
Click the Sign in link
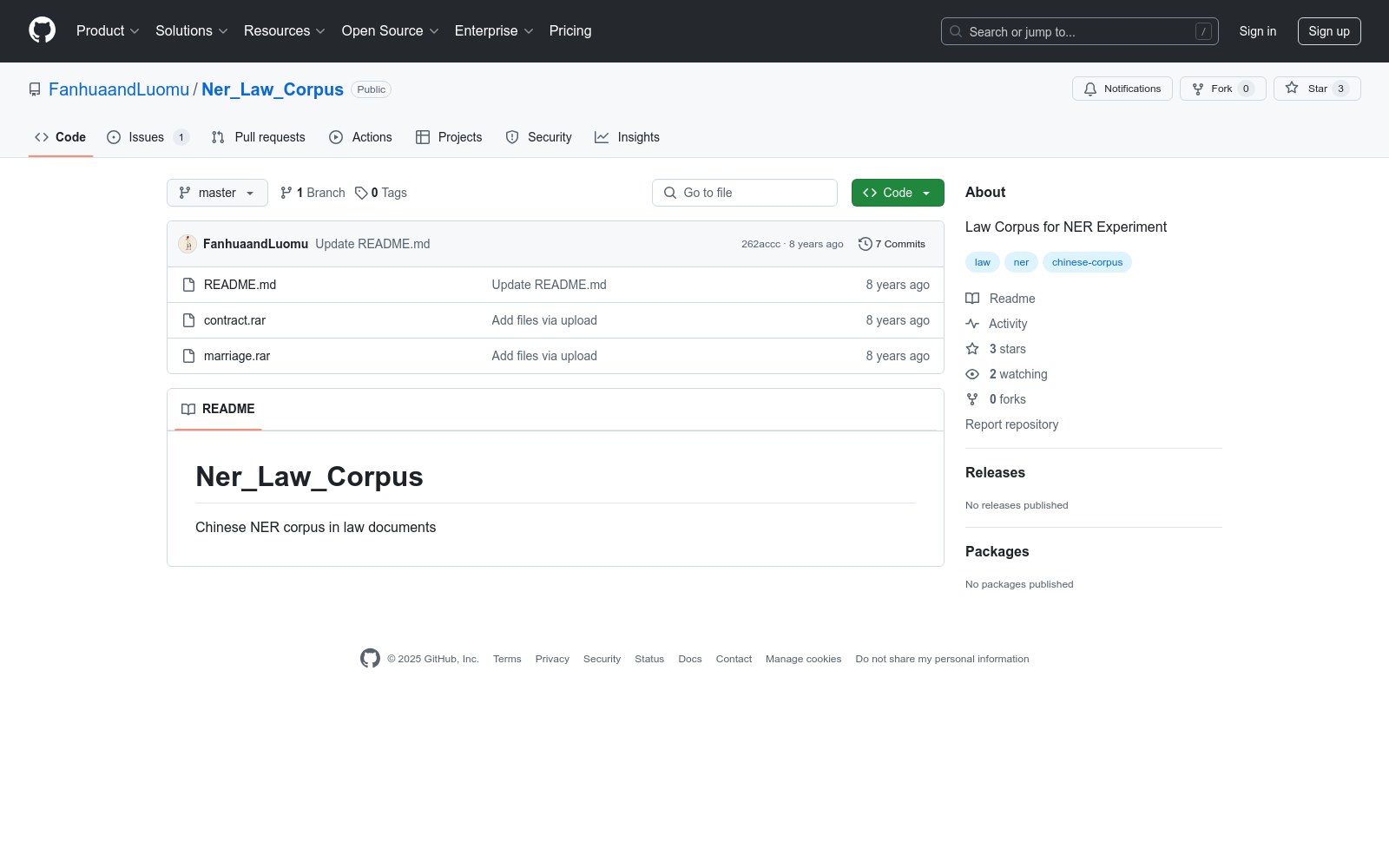point(1258,31)
